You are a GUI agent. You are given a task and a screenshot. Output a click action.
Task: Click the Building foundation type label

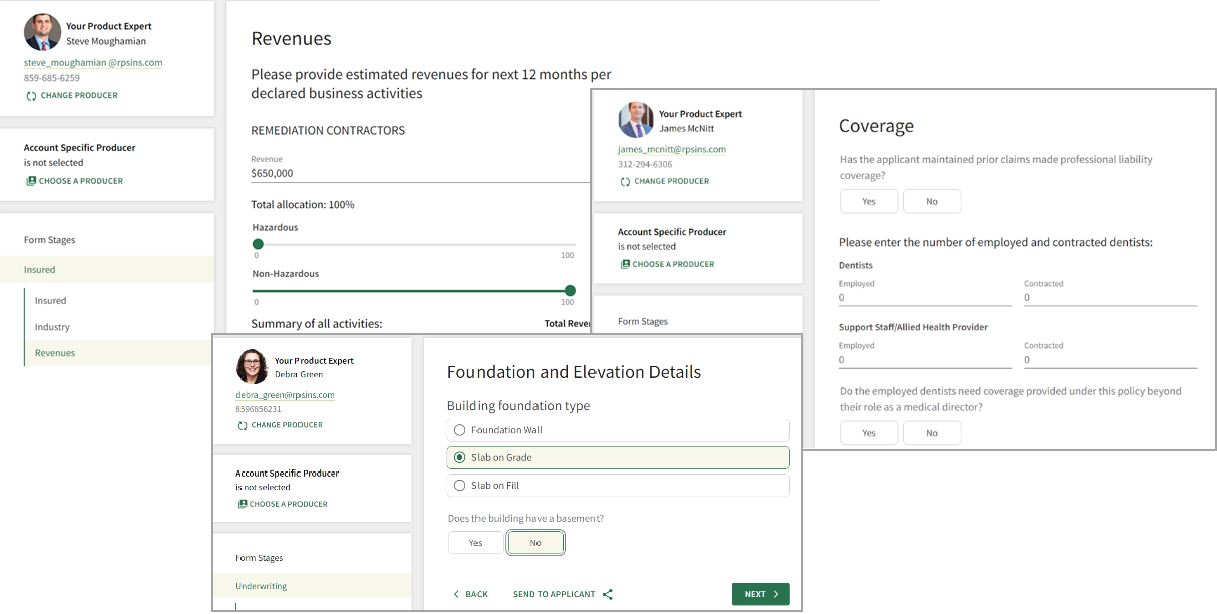[x=518, y=406]
